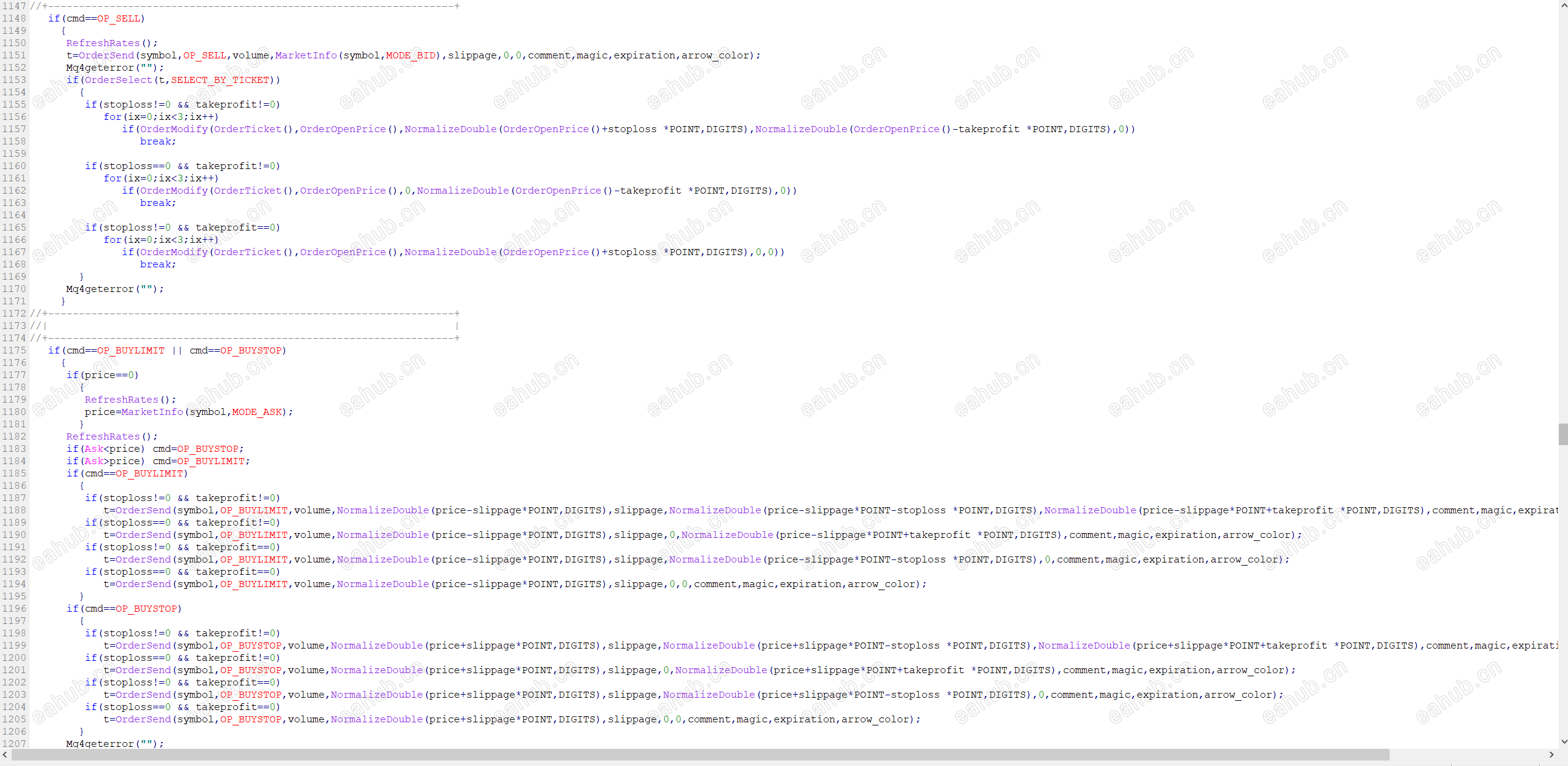Image resolution: width=1568 pixels, height=766 pixels.
Task: Click the OrderModify call on line 1167
Action: click(x=453, y=252)
